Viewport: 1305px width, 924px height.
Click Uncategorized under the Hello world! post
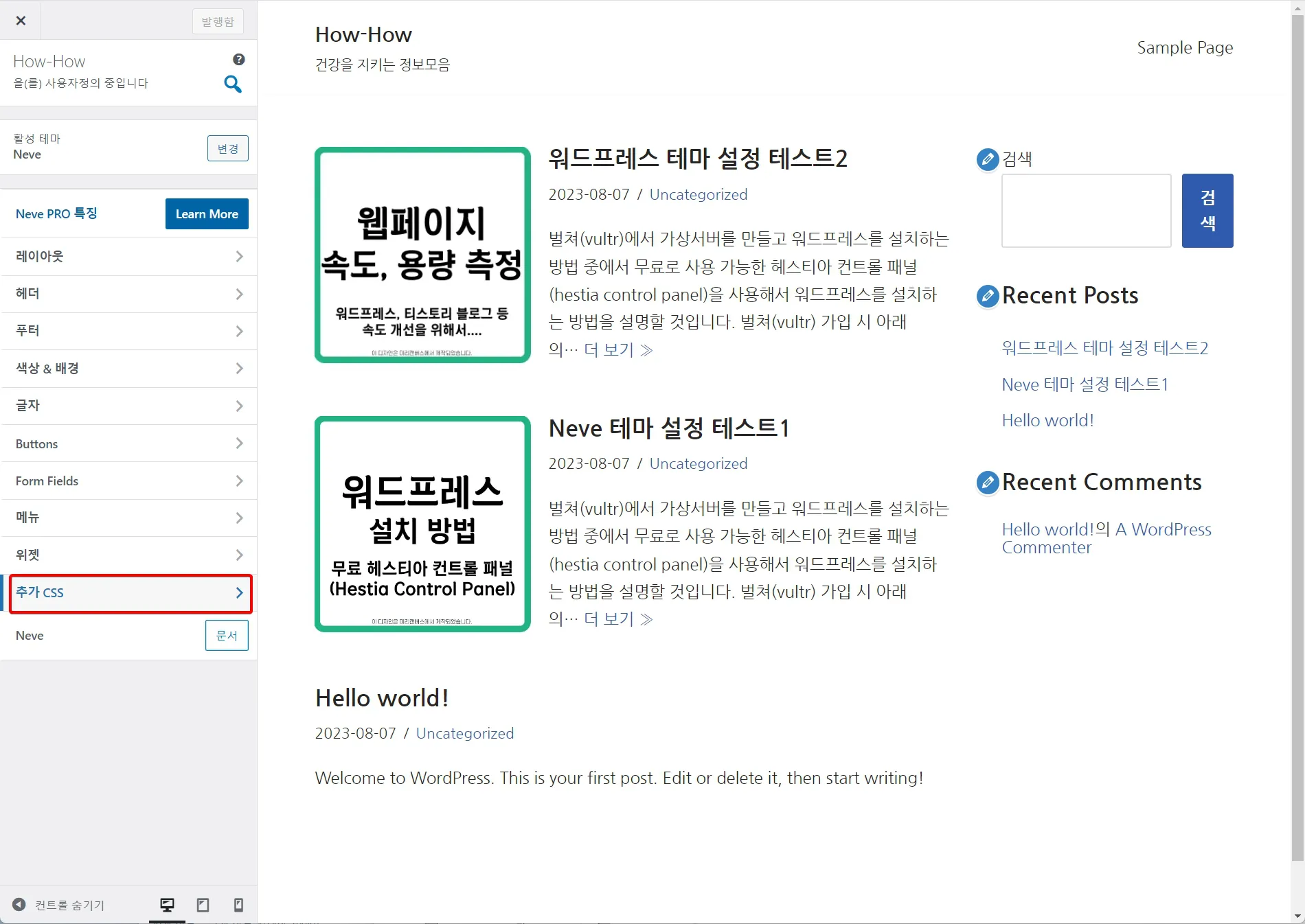[465, 733]
